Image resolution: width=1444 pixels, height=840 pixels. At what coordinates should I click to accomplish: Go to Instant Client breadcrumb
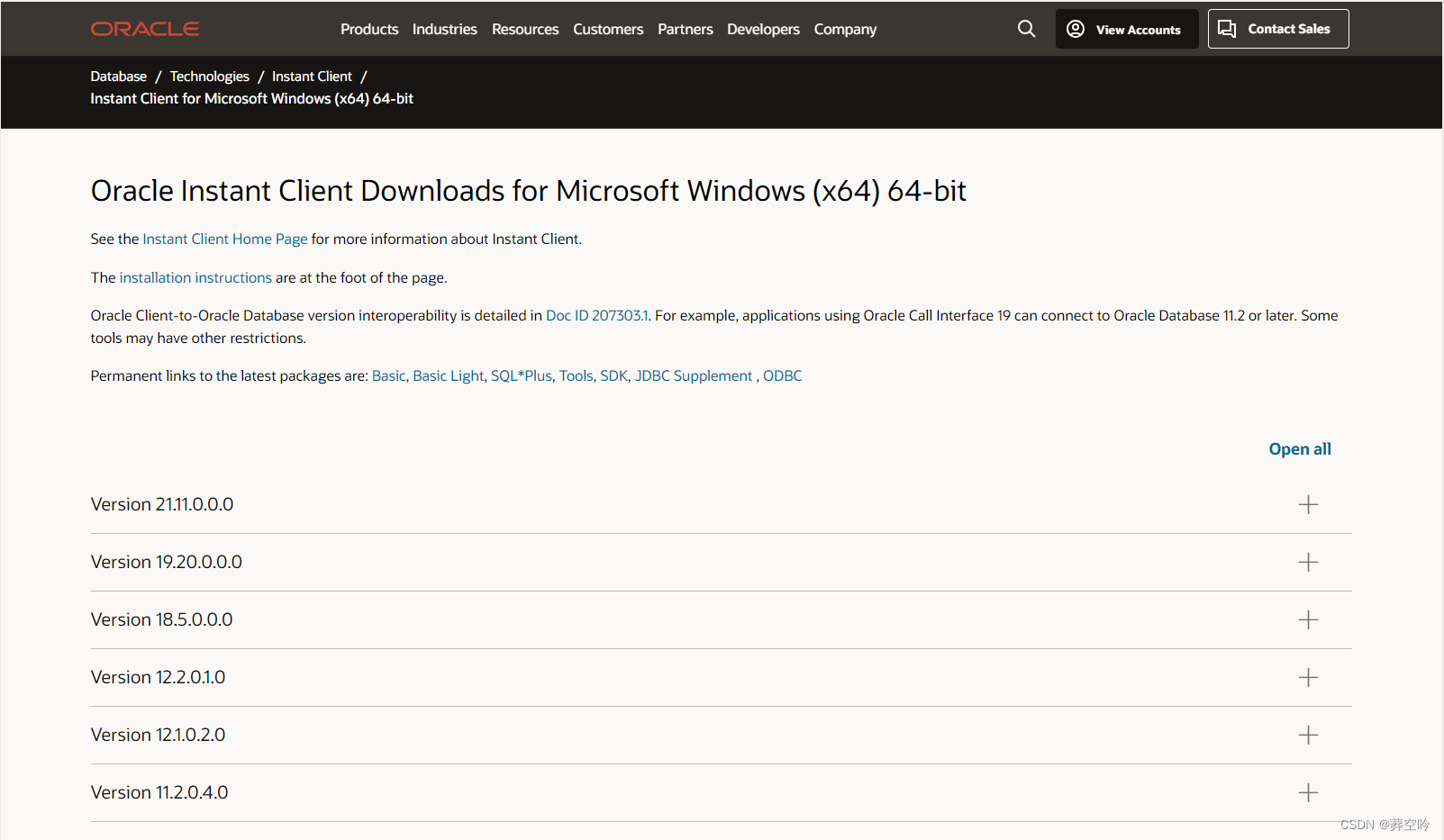[x=312, y=77]
